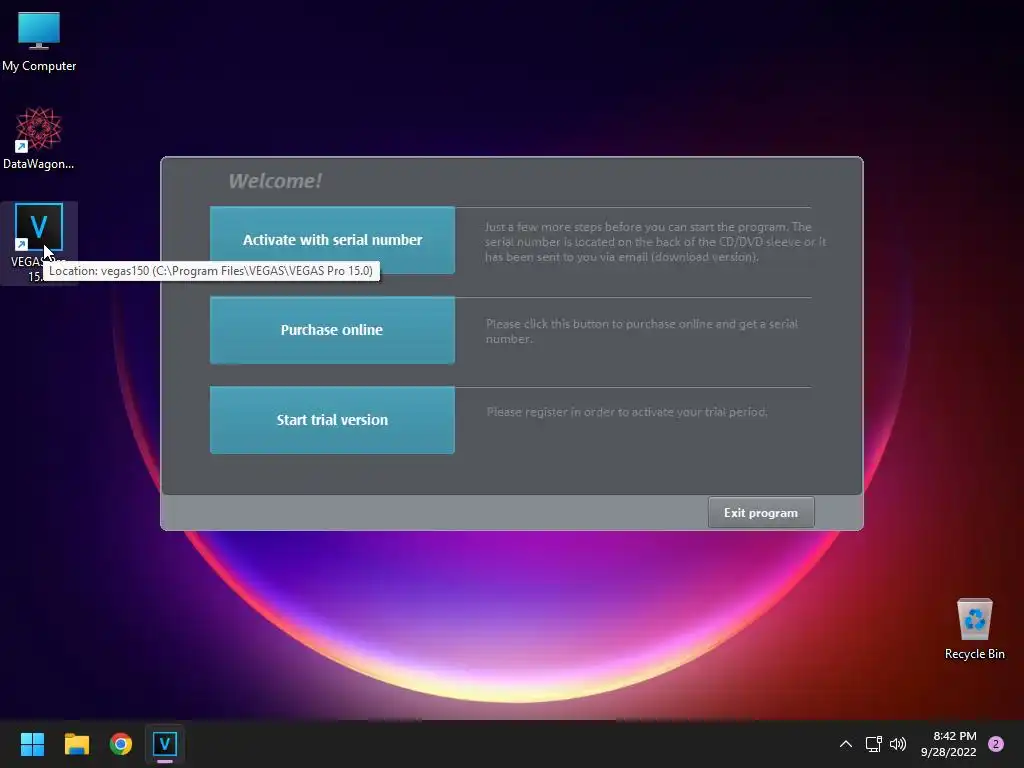The width and height of the screenshot is (1024, 768).
Task: Select My Computer desktop icon
Action: coord(39,42)
